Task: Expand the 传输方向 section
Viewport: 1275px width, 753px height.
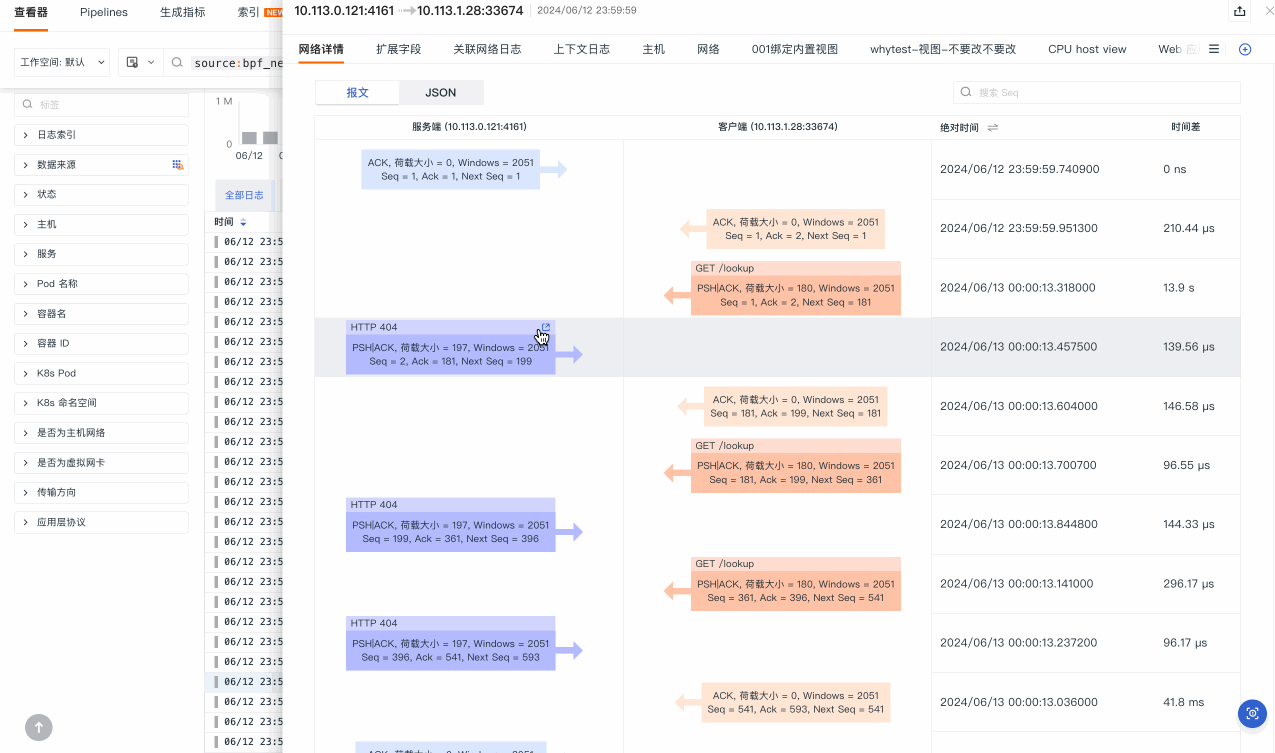Action: [x=101, y=492]
